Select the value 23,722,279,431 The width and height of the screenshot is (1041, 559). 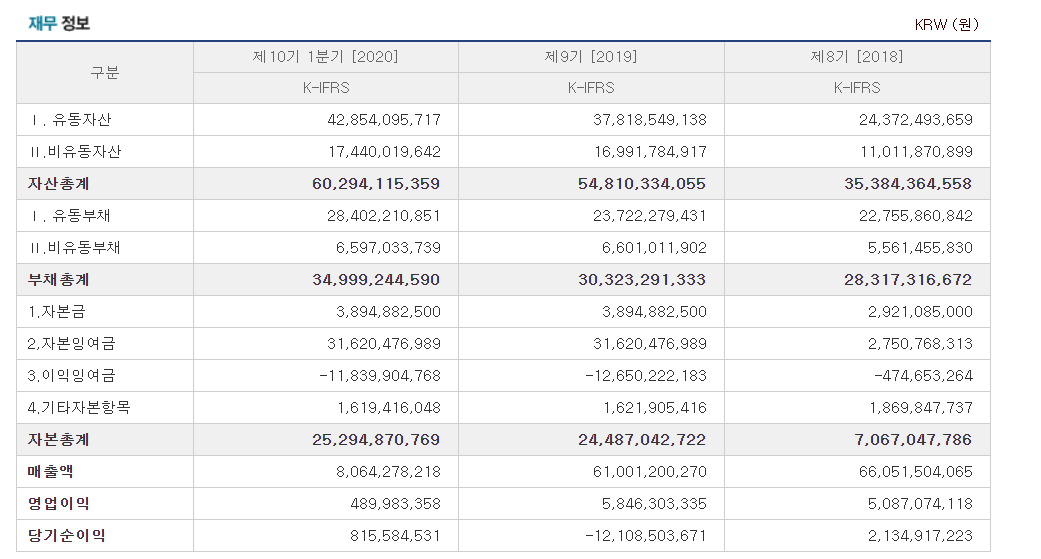[650, 216]
